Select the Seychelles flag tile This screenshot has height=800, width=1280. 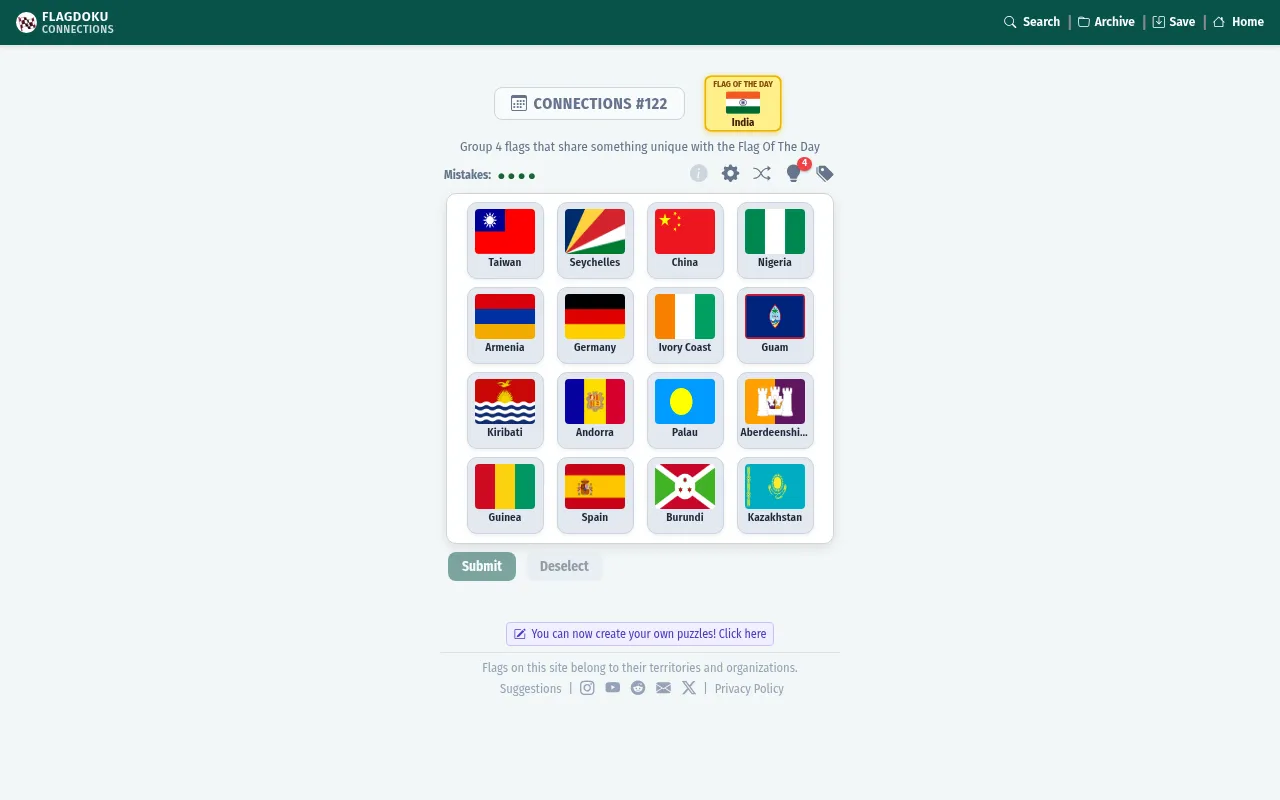pos(595,240)
